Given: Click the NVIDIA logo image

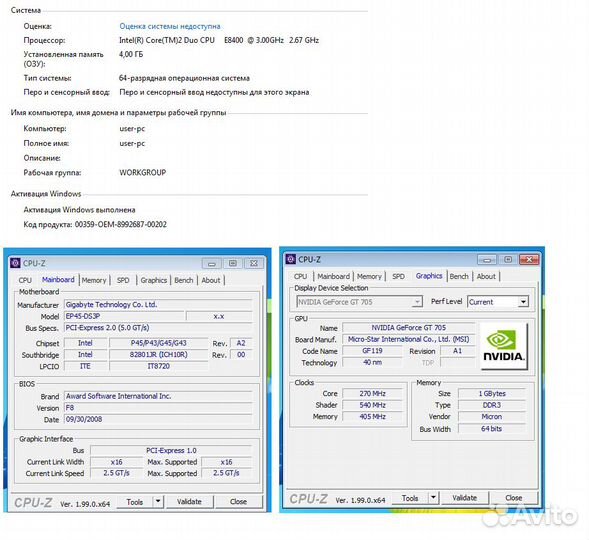Looking at the screenshot, I should coord(504,346).
